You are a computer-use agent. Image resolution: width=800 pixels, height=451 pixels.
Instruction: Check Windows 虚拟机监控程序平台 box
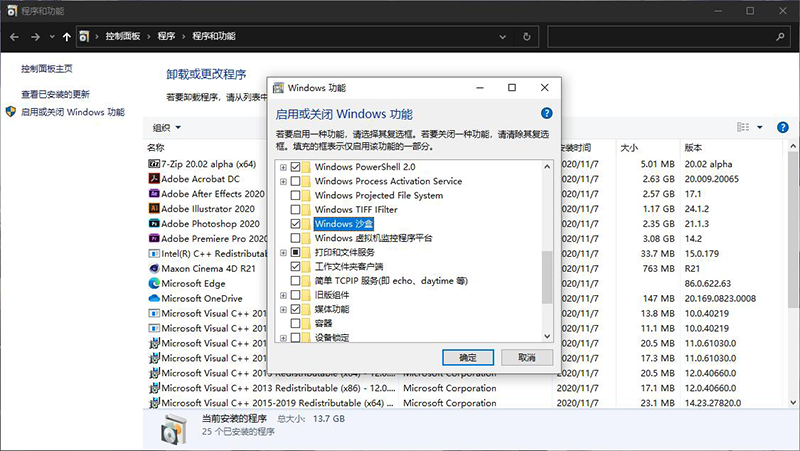pos(295,238)
